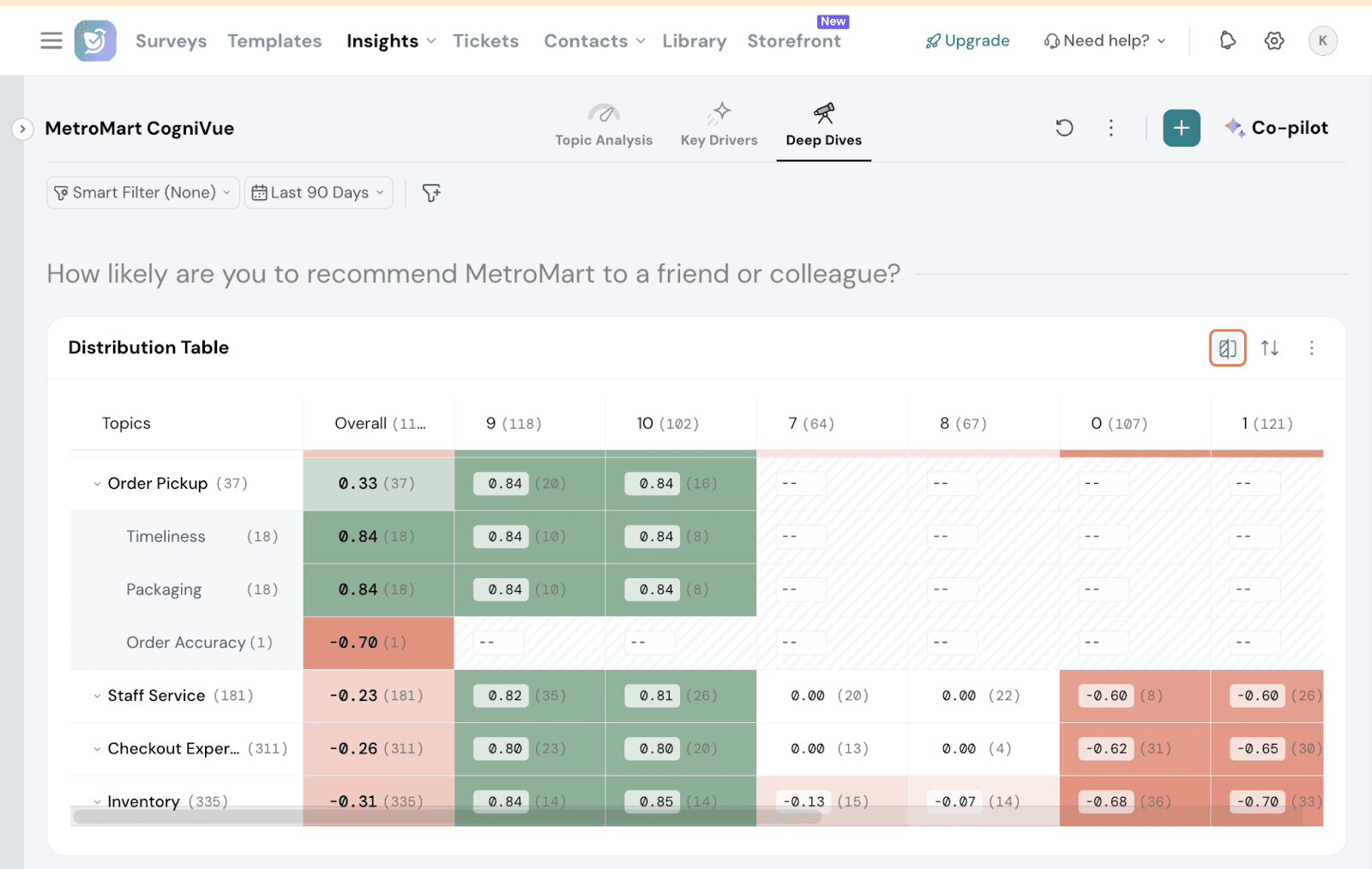The width and height of the screenshot is (1372, 869).
Task: Click the Upgrade link
Action: coord(967,40)
